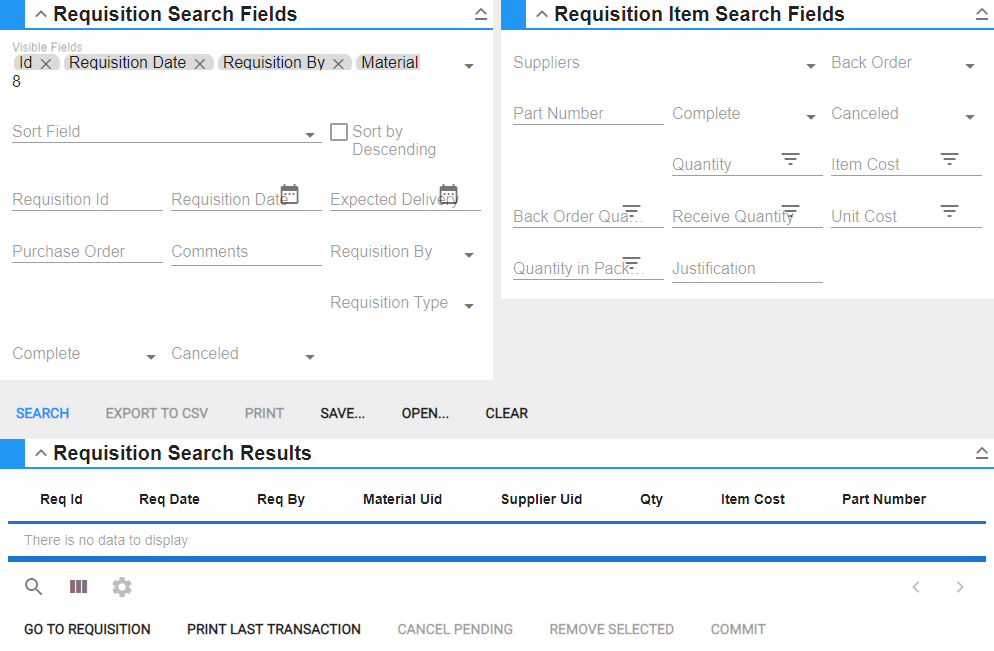Open the column chooser icon below results
The height and width of the screenshot is (651, 994).
click(x=78, y=587)
